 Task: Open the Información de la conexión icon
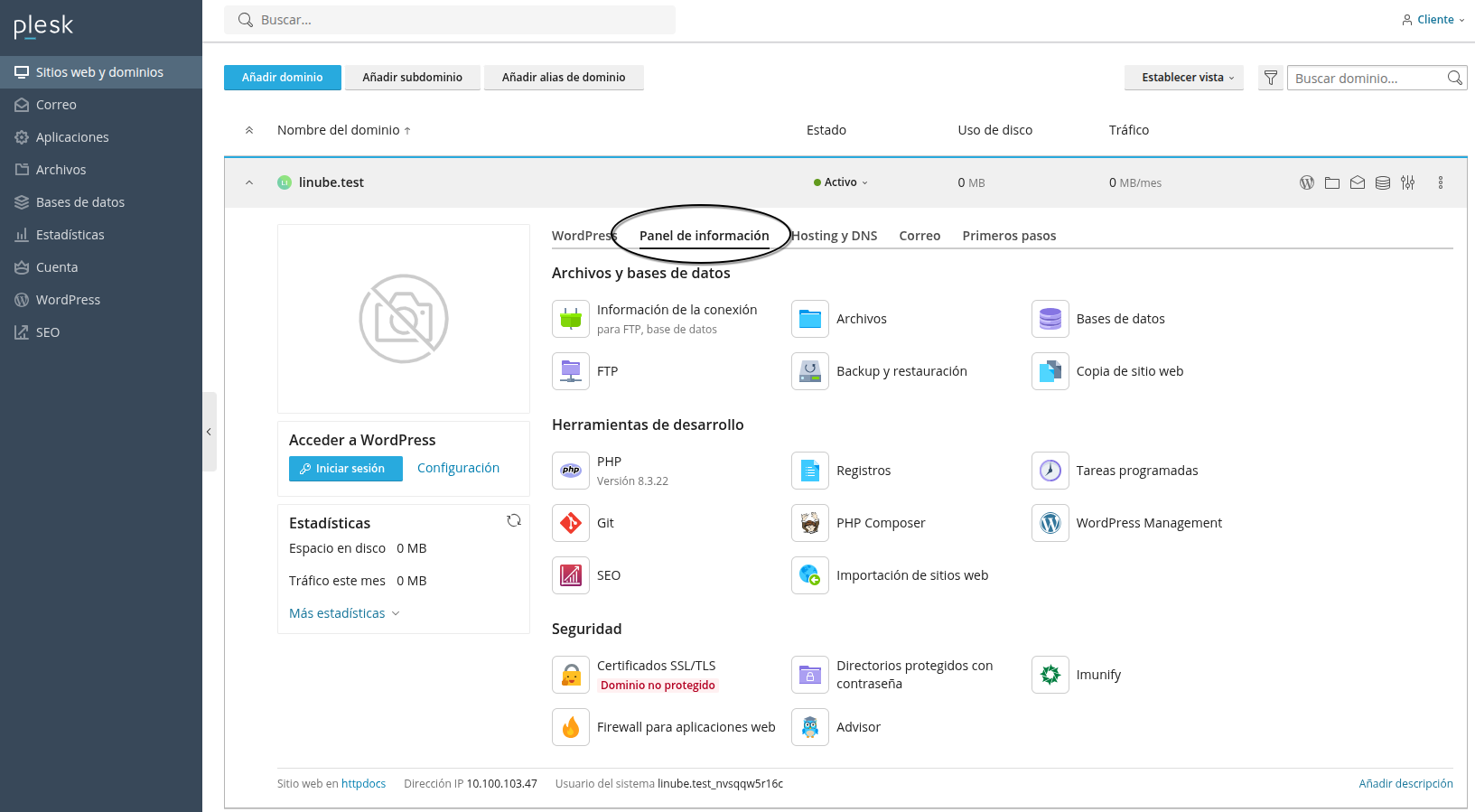[x=571, y=319]
